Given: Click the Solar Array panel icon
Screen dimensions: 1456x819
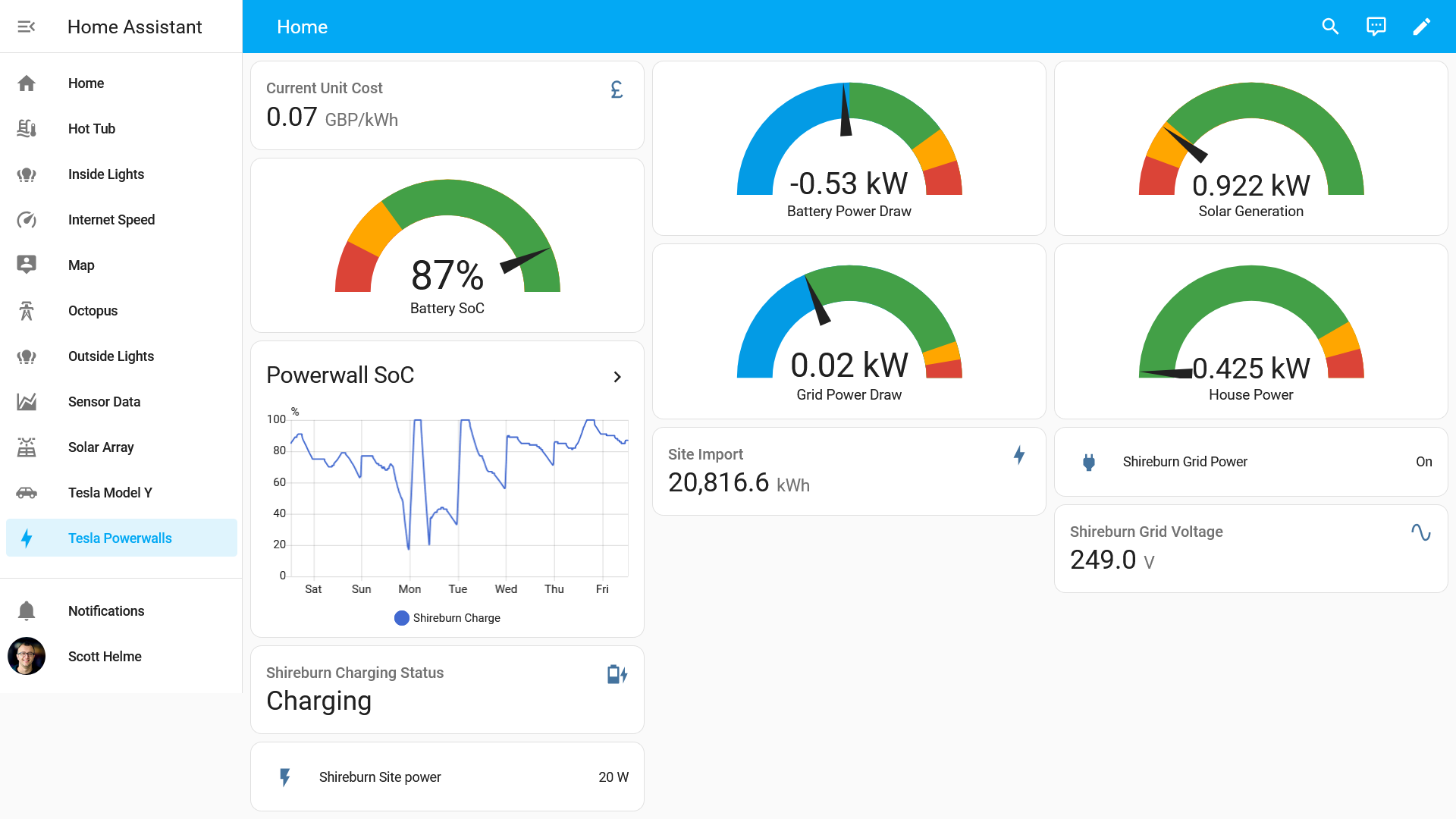Looking at the screenshot, I should (27, 447).
